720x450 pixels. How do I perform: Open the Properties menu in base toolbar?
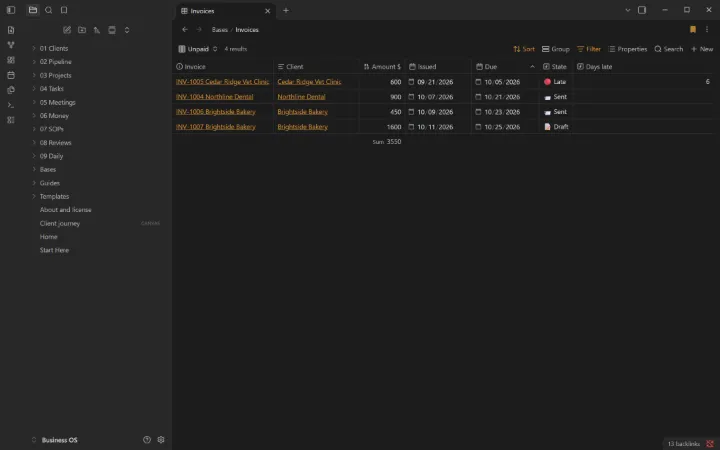(x=627, y=49)
